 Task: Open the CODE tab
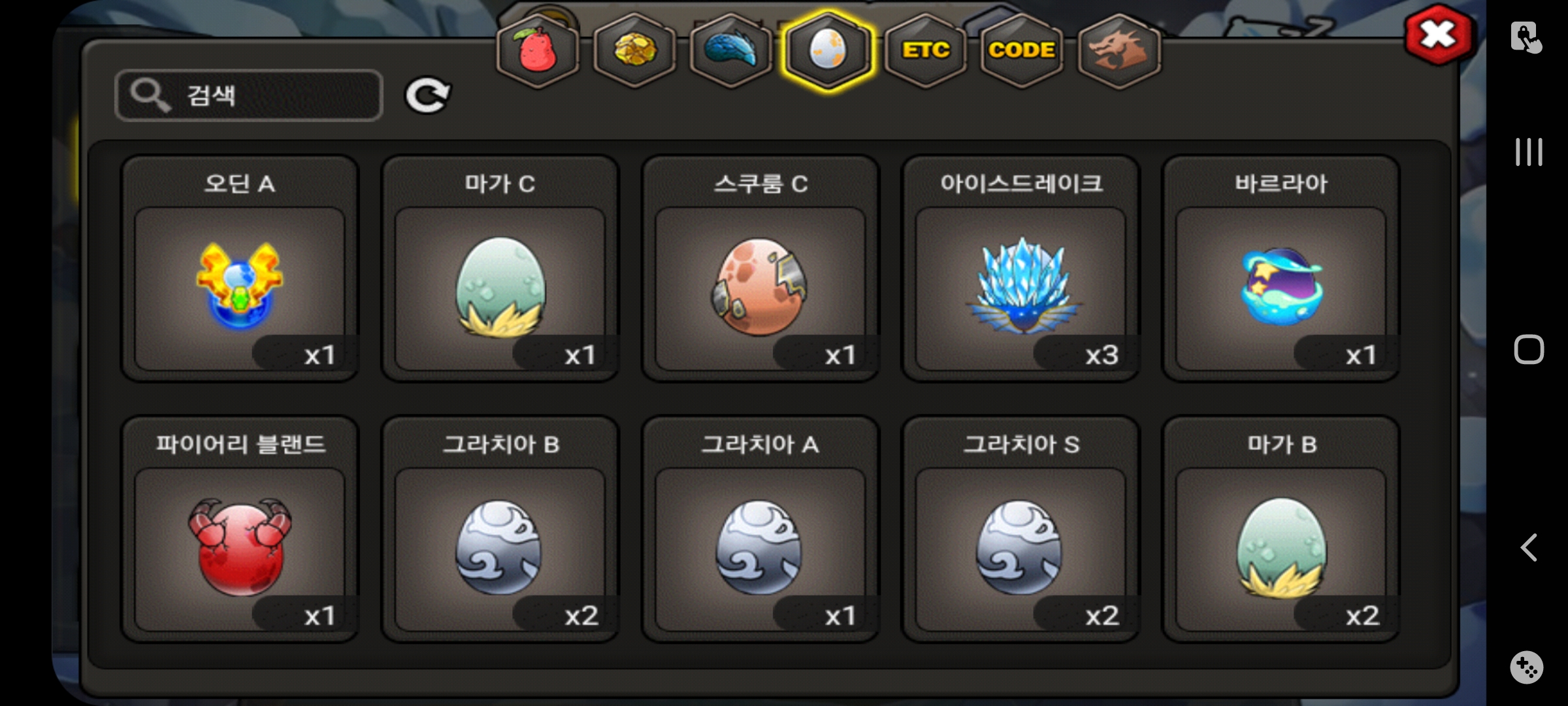tap(1022, 50)
